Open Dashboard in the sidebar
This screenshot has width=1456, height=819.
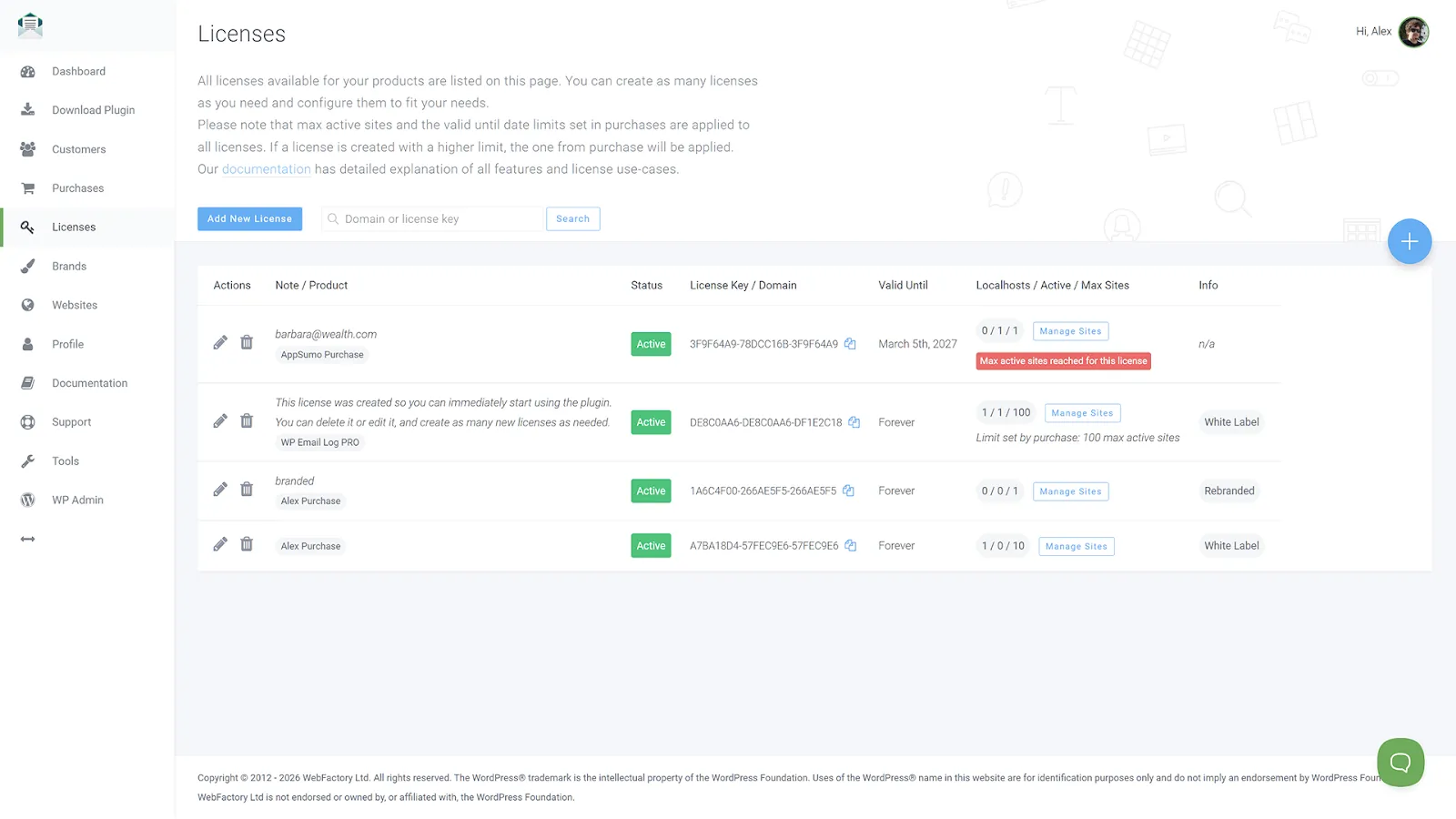pos(78,72)
